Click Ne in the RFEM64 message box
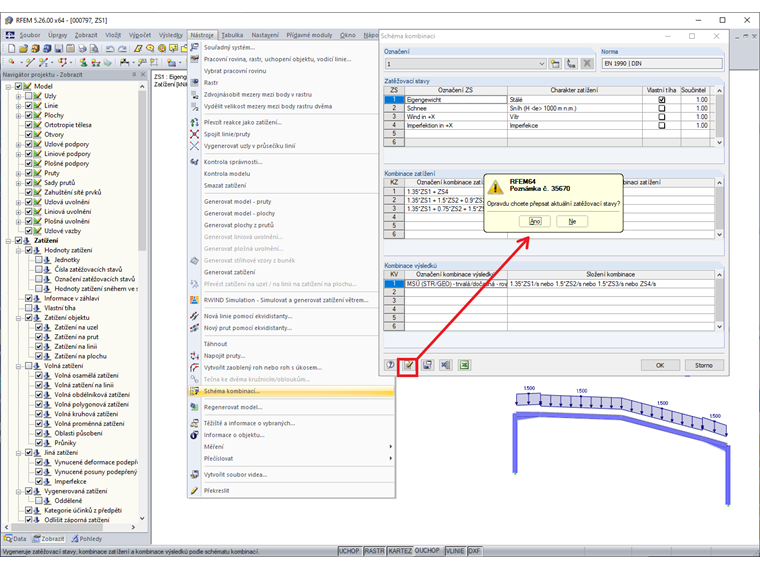This screenshot has height=570, width=760. click(x=572, y=221)
